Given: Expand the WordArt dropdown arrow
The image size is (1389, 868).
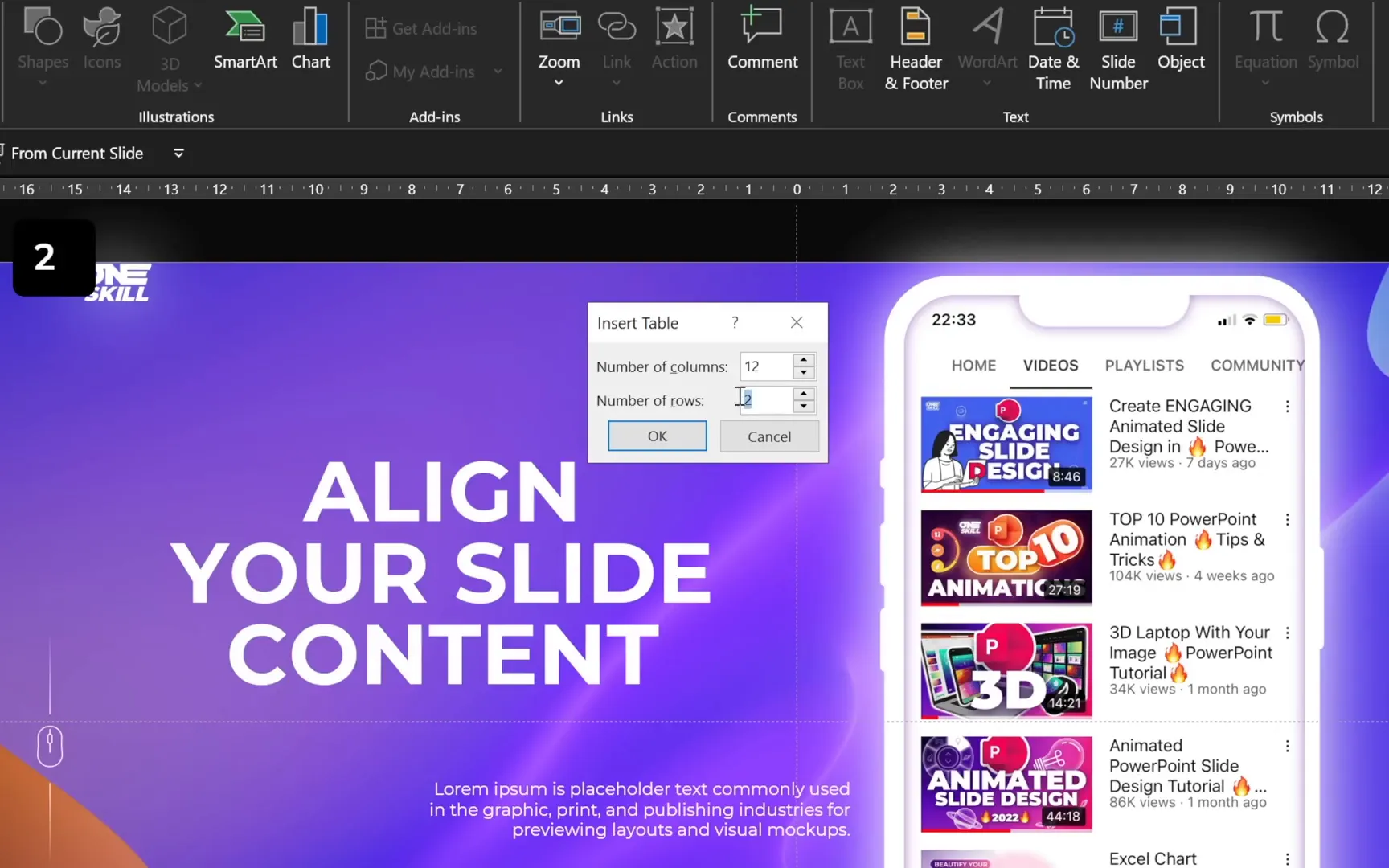Looking at the screenshot, I should tap(987, 83).
